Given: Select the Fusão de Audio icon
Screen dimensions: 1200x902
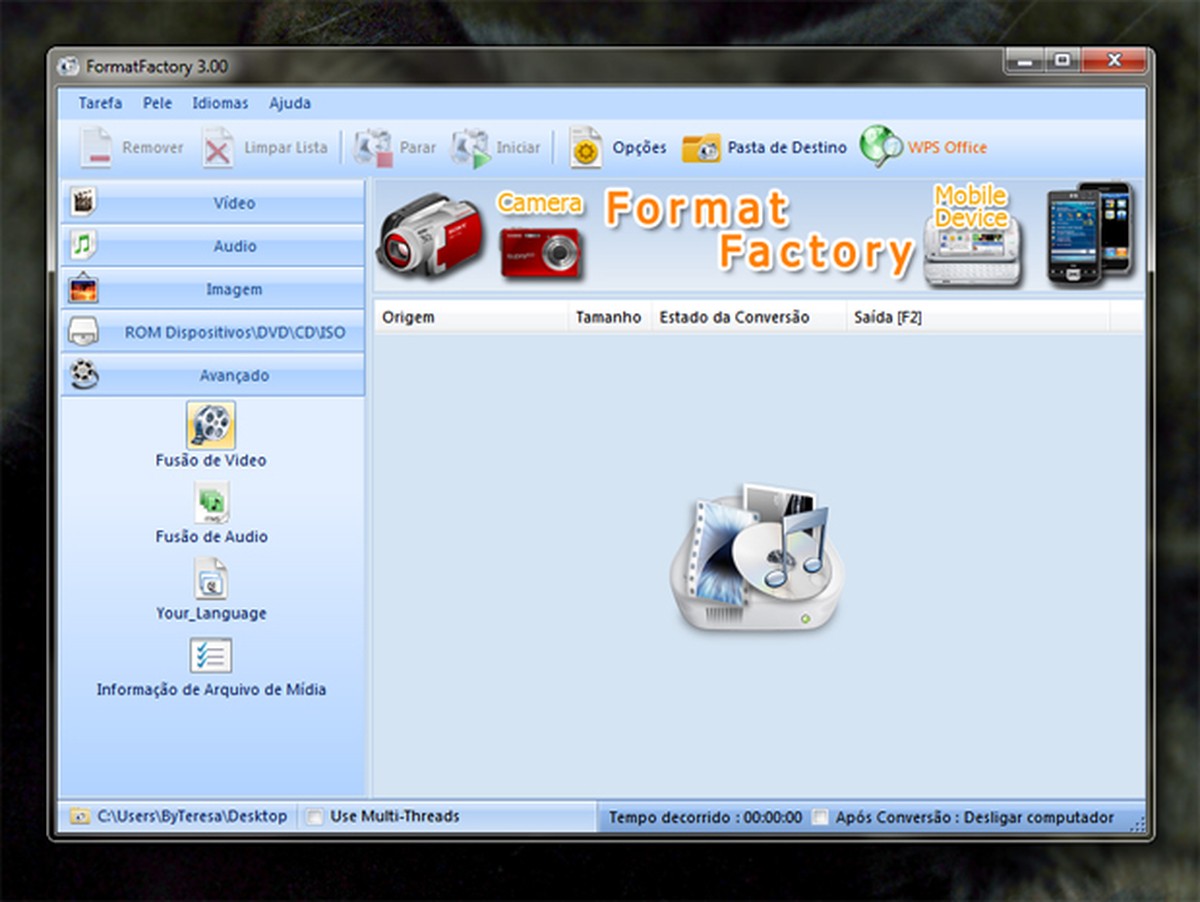Looking at the screenshot, I should (211, 503).
